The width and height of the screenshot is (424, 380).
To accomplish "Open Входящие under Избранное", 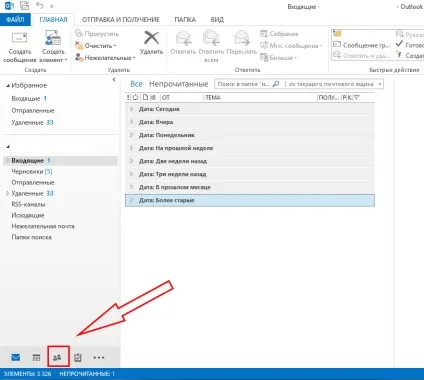I will click(x=29, y=98).
